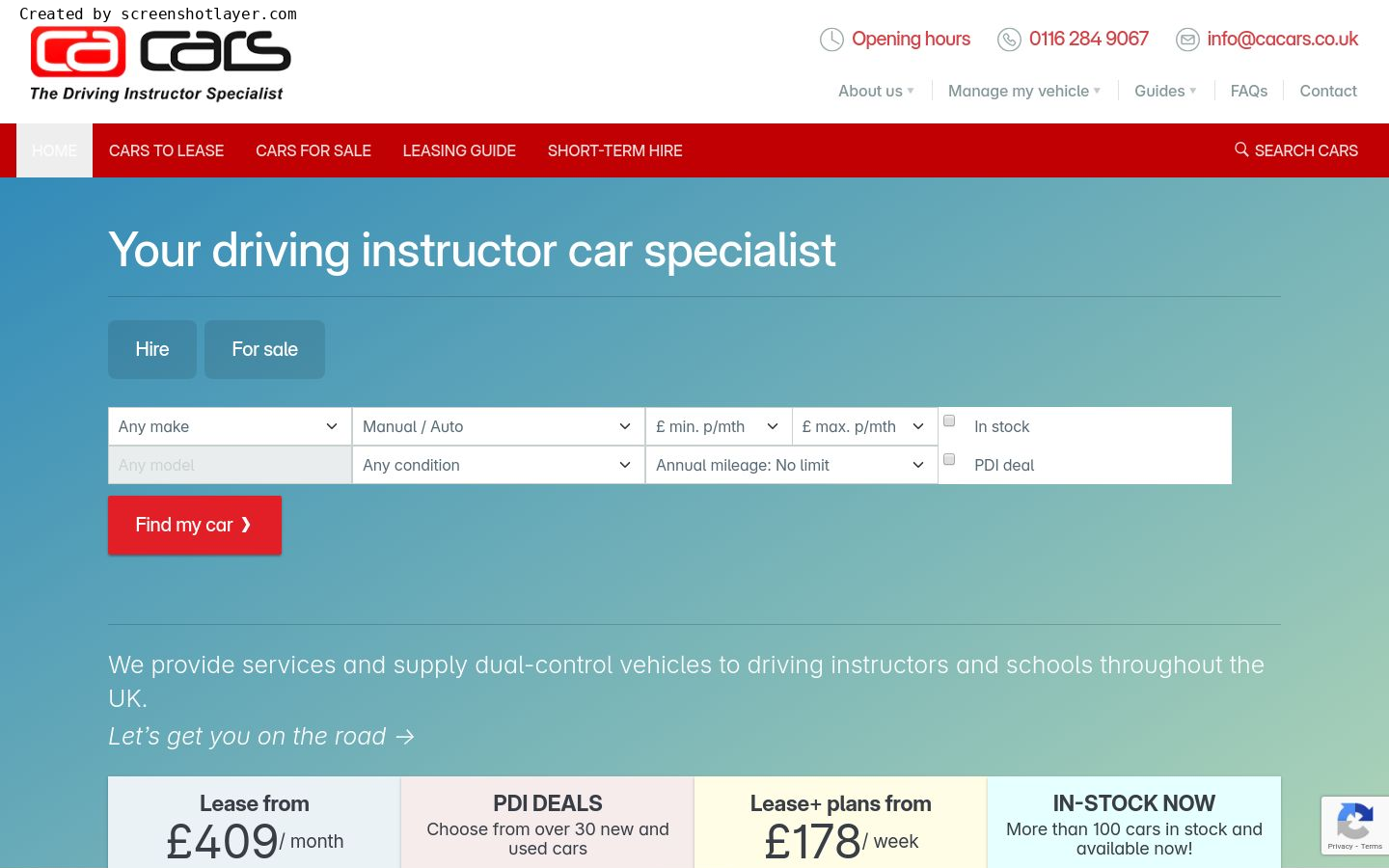Open the Annual mileage dropdown
This screenshot has width=1389, height=868.
pos(790,465)
